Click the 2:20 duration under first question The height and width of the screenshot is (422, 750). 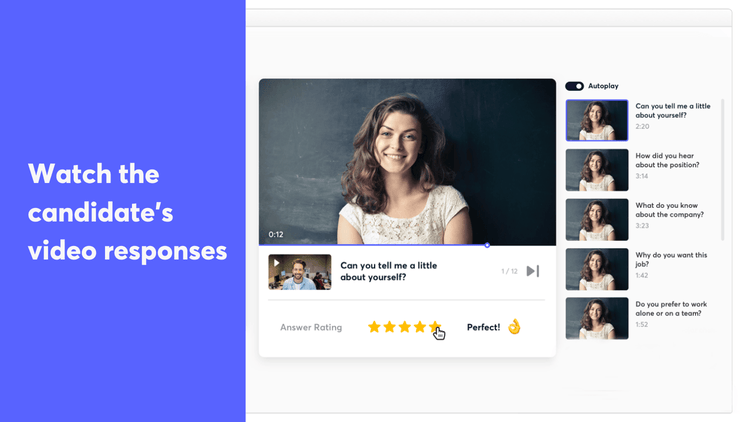tap(642, 126)
